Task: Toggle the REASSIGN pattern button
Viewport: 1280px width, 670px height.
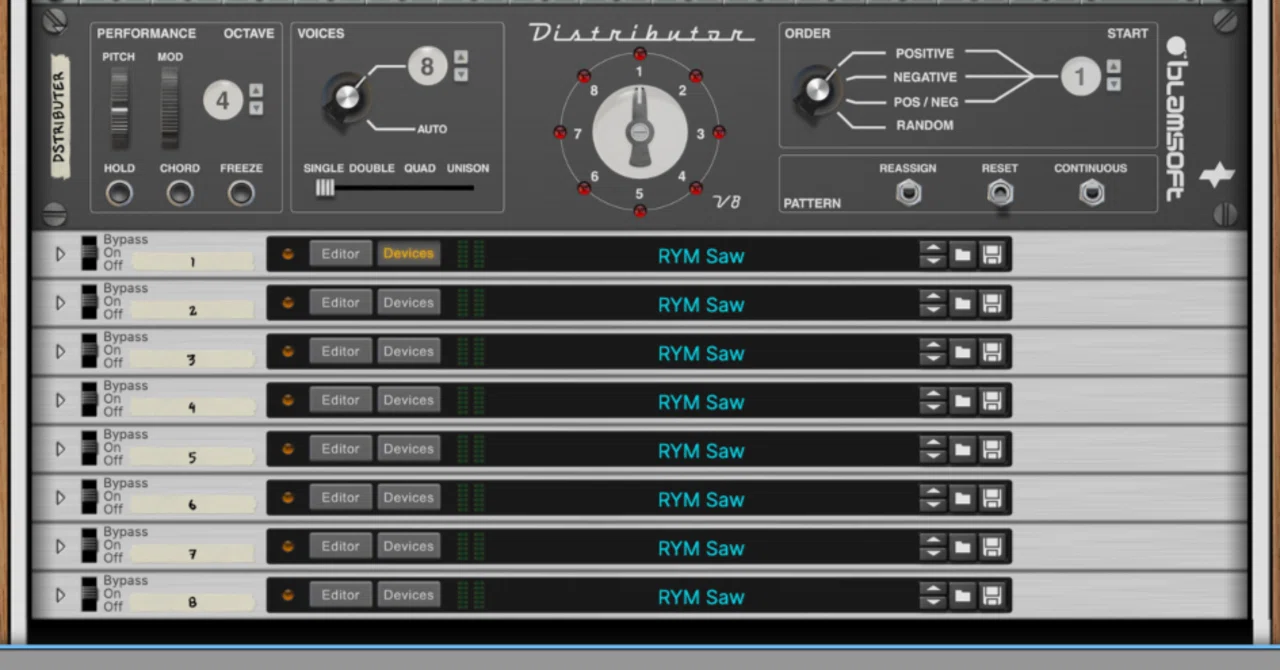Action: [x=908, y=192]
